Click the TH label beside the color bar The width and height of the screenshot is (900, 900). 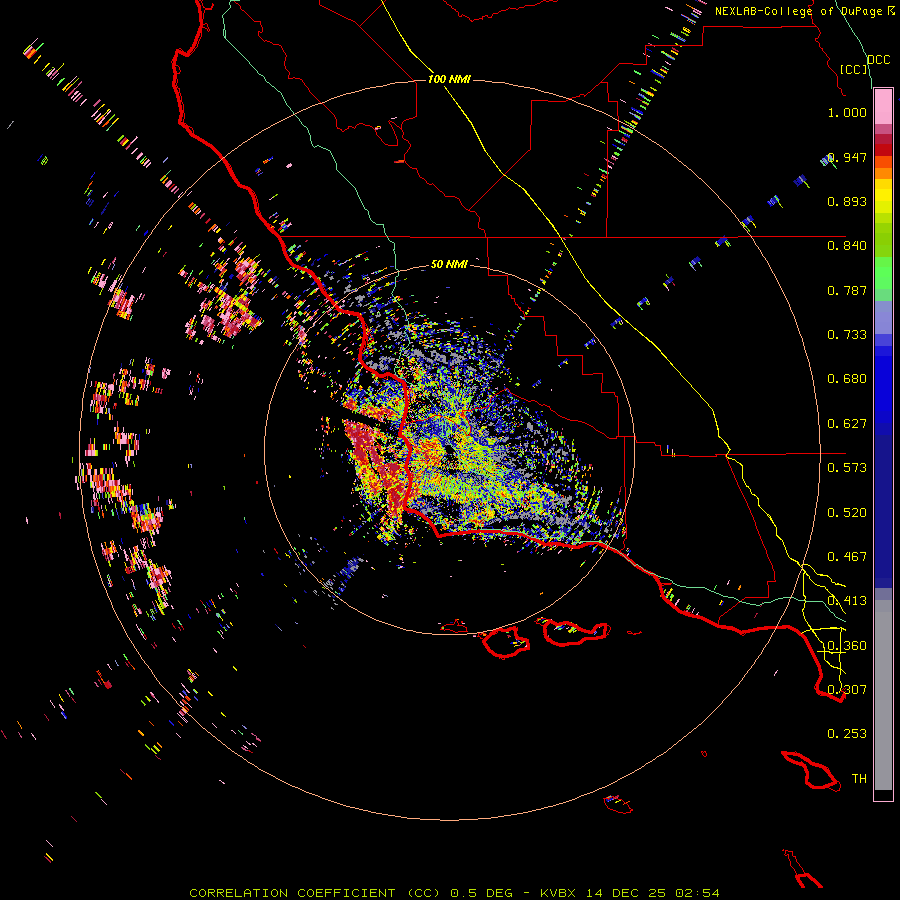coord(859,779)
